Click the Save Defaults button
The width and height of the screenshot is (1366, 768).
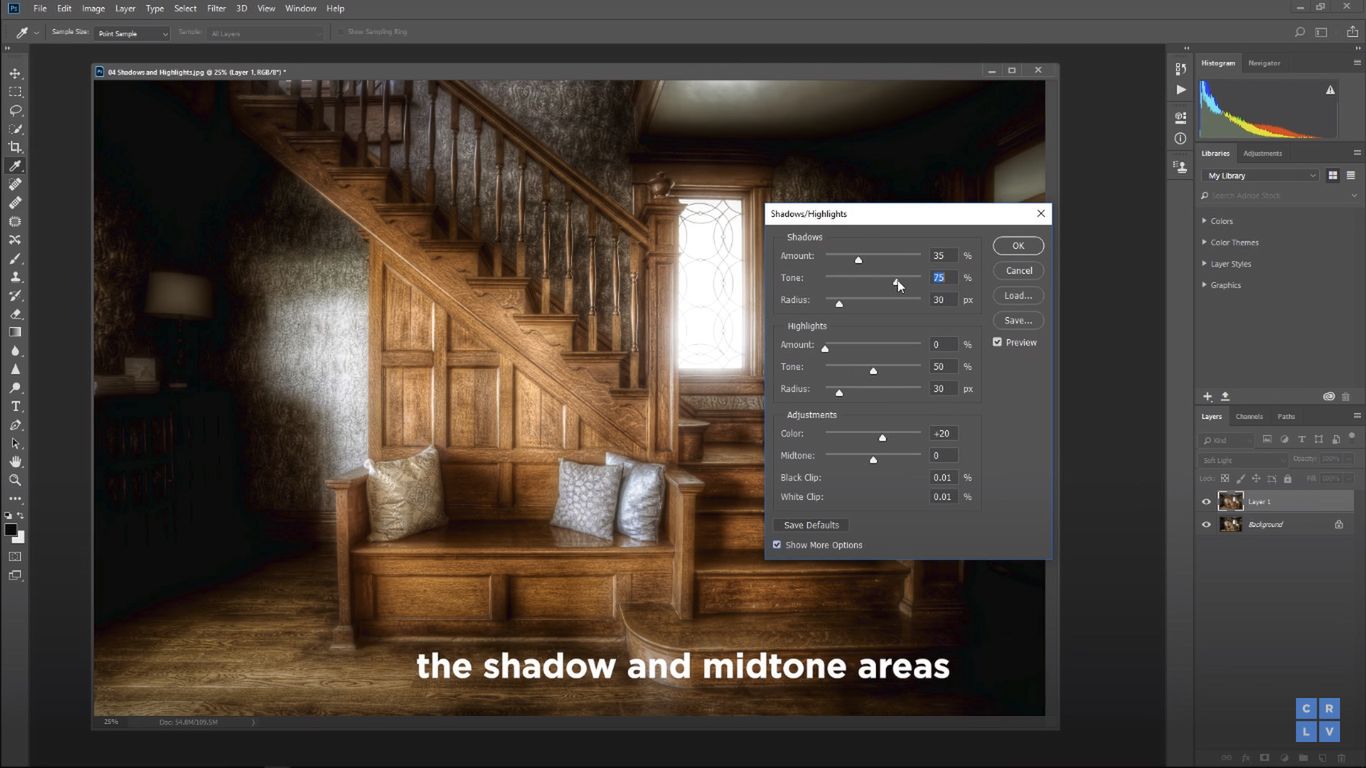point(811,525)
